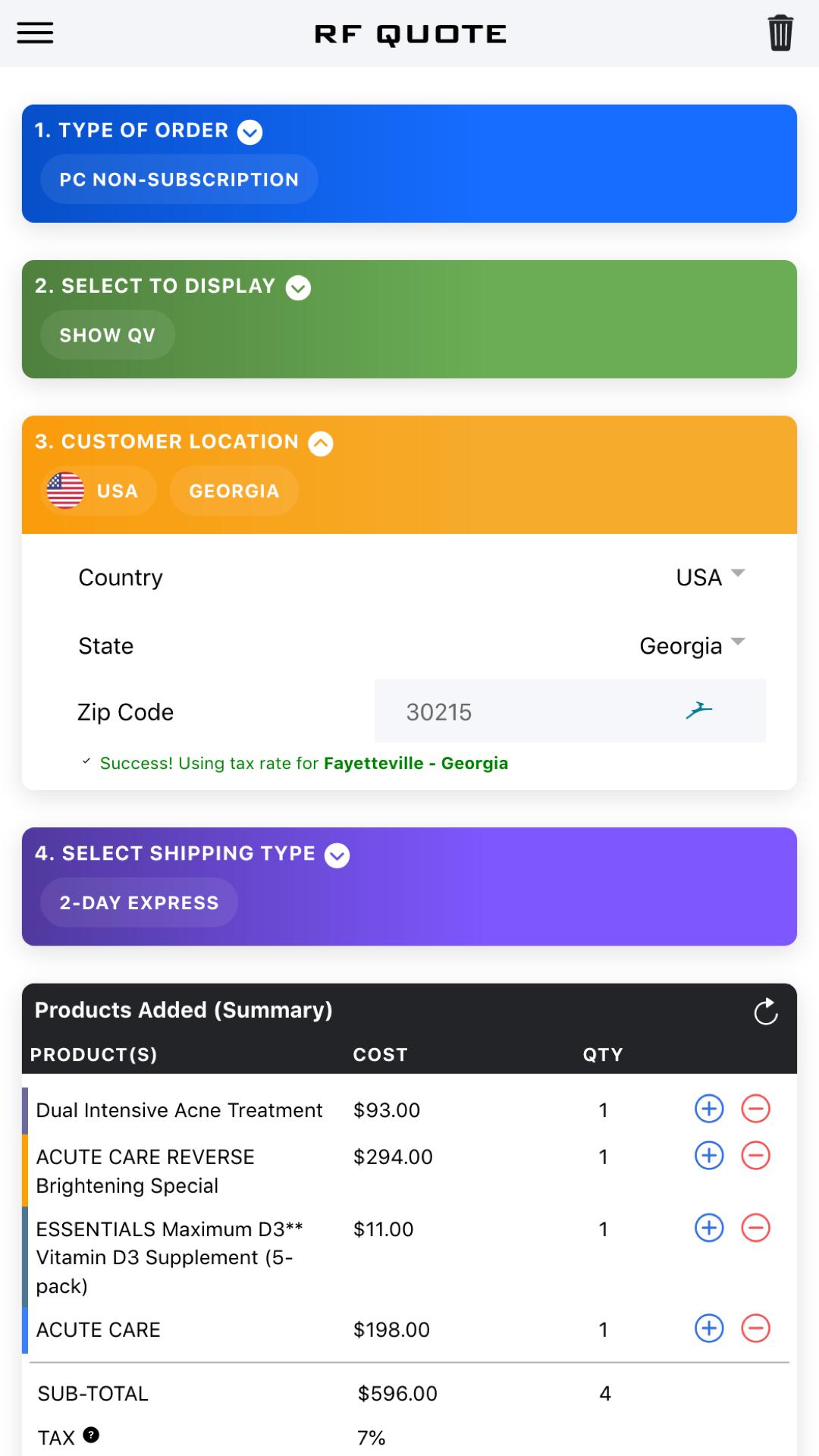The height and width of the screenshot is (1456, 819).
Task: Tap minus icon for ACUTE CARE row
Action: pos(755,1328)
